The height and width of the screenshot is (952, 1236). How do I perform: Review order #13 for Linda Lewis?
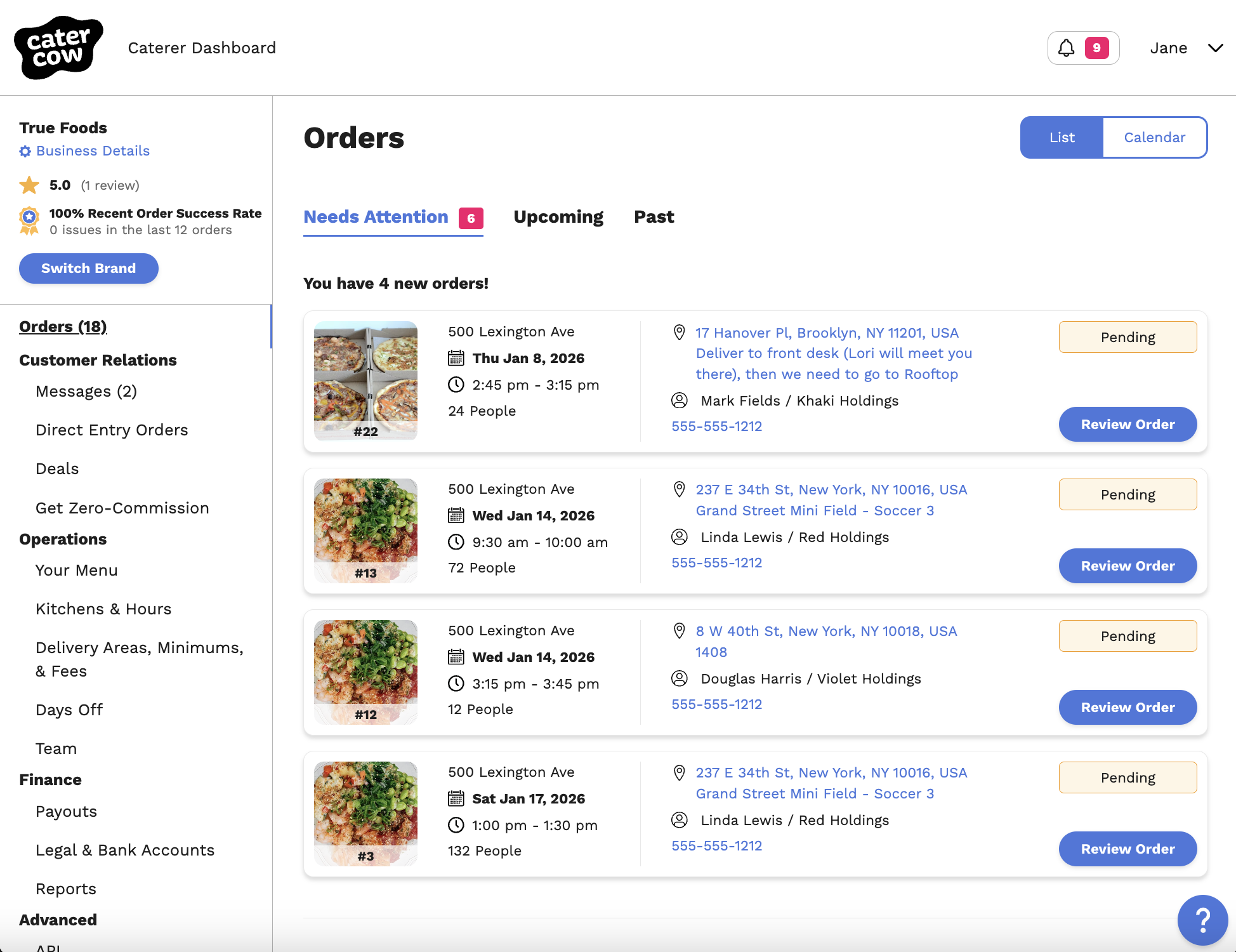(1128, 565)
